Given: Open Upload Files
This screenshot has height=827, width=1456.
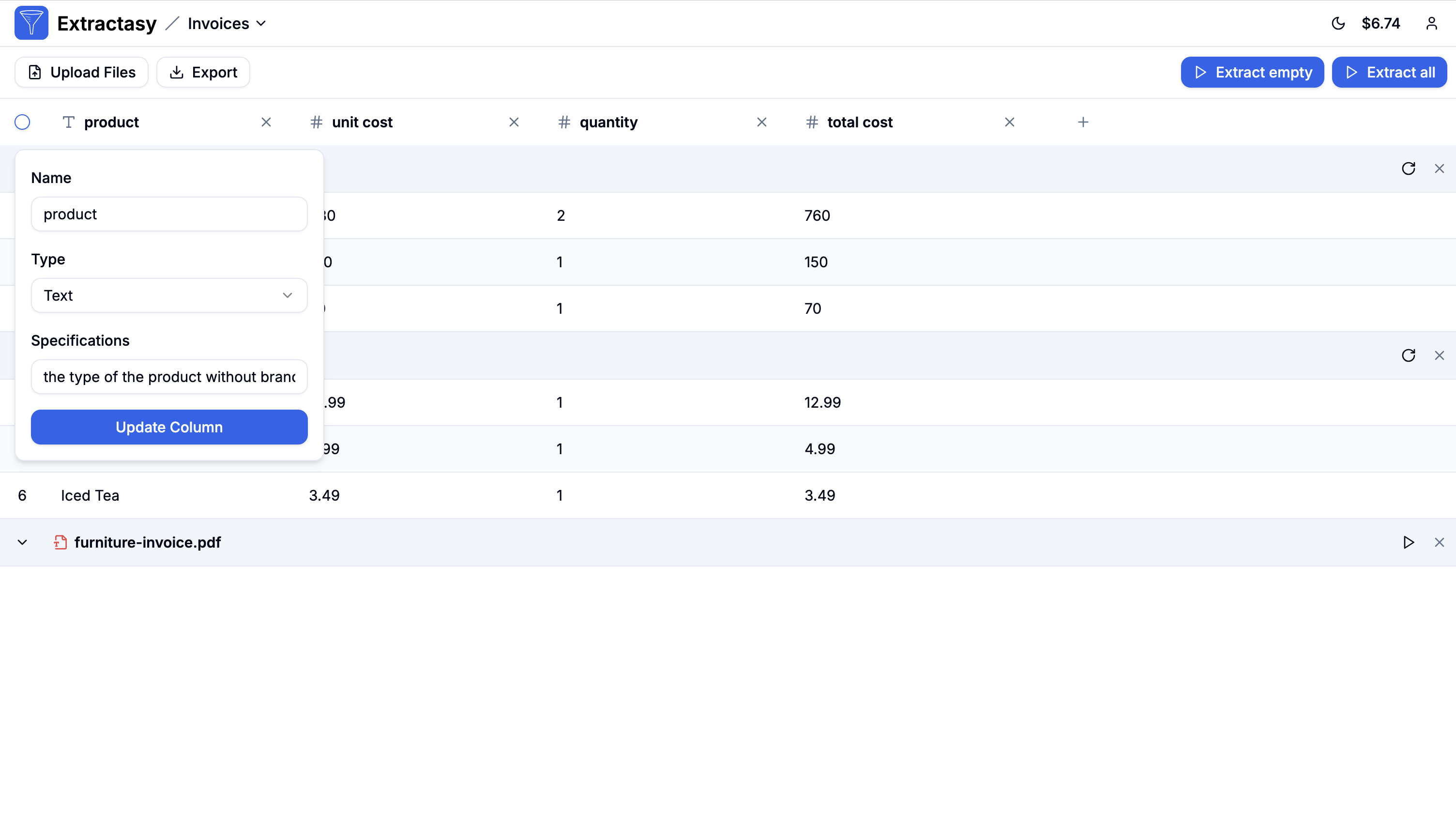Looking at the screenshot, I should [x=81, y=72].
